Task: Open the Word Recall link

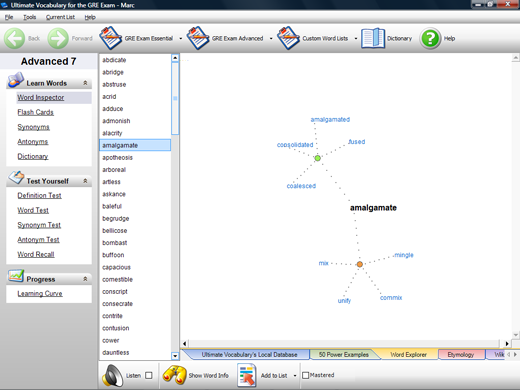Action: [x=36, y=254]
